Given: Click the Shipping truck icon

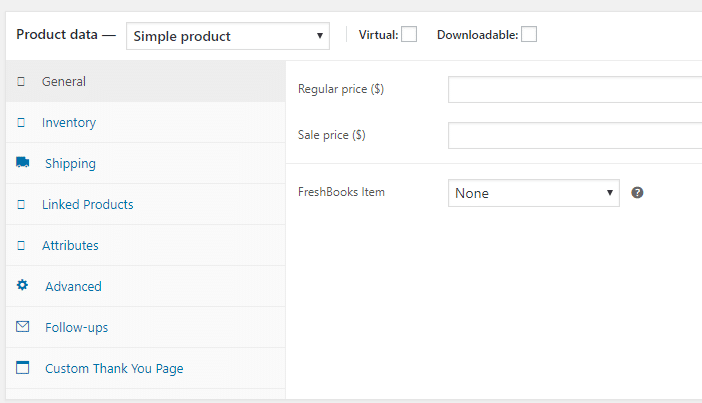Looking at the screenshot, I should click(x=22, y=163).
